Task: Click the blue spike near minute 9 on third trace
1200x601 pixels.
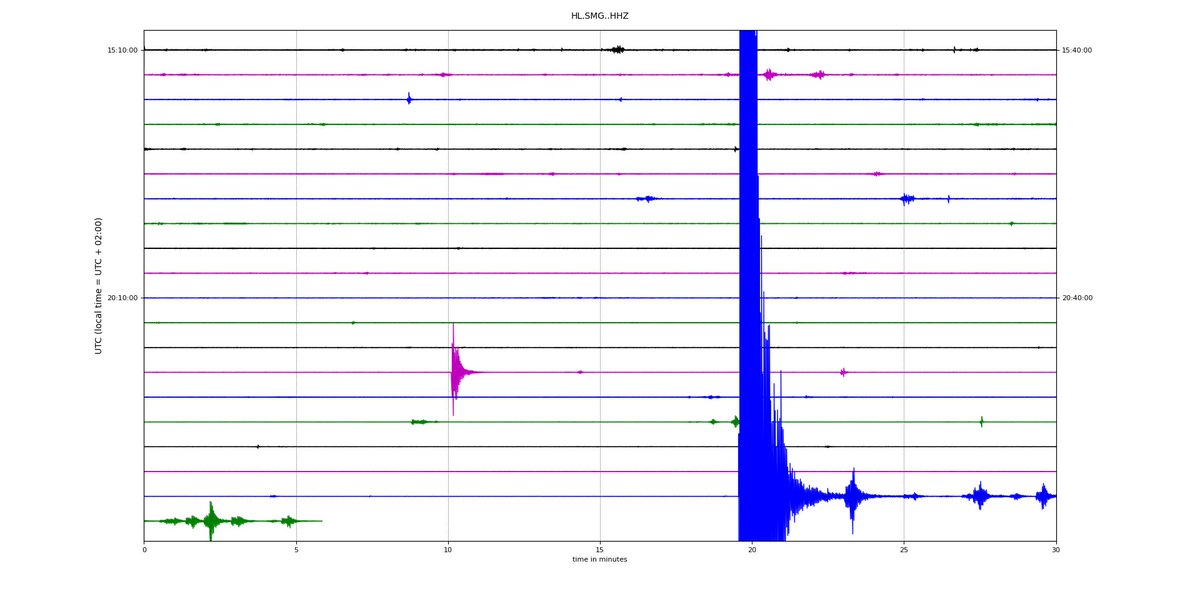Action: coord(409,98)
